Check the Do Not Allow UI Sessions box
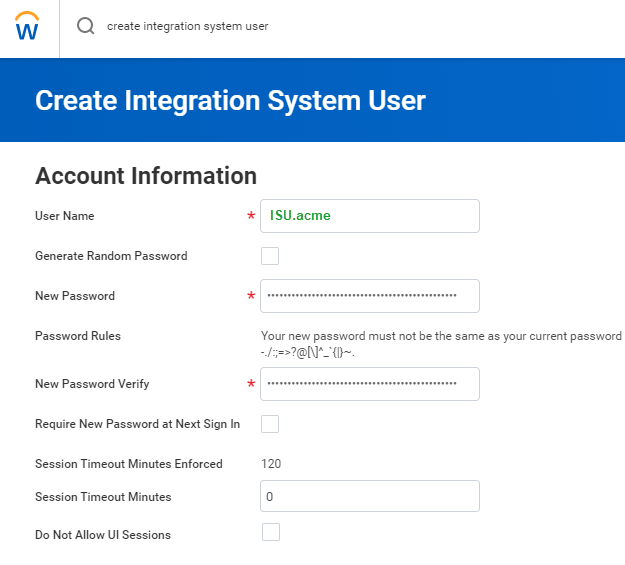625x565 pixels. [x=270, y=532]
